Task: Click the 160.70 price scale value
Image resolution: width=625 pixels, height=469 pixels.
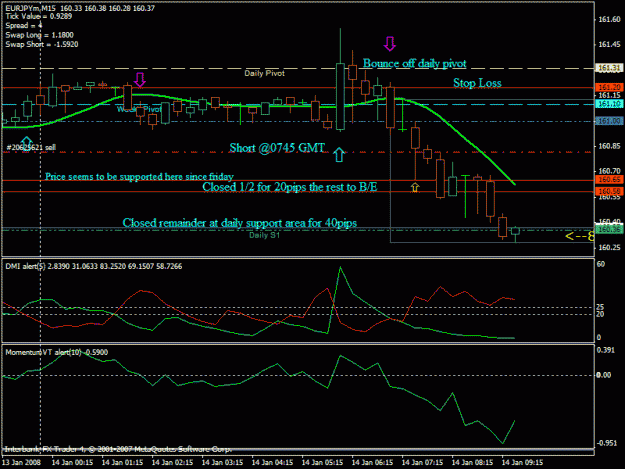Action: (609, 171)
